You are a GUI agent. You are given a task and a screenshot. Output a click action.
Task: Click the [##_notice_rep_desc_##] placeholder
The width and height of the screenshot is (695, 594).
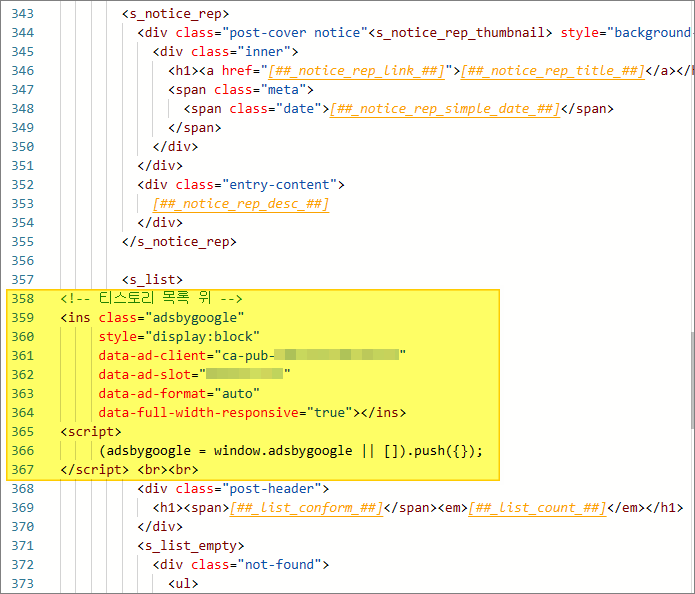click(x=241, y=203)
